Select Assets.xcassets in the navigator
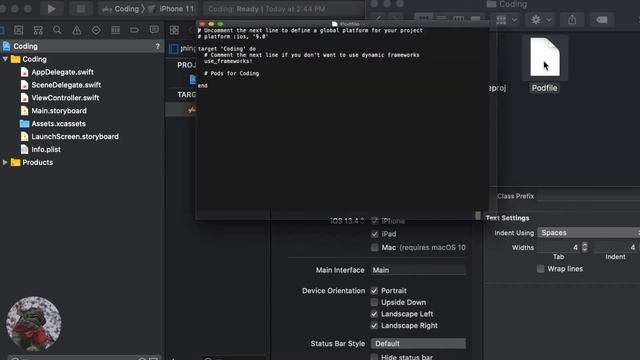This screenshot has height=360, width=640. (58, 124)
